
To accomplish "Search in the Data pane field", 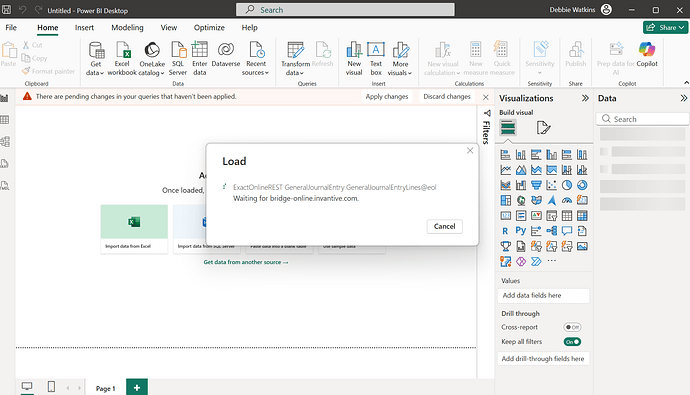I will (642, 119).
